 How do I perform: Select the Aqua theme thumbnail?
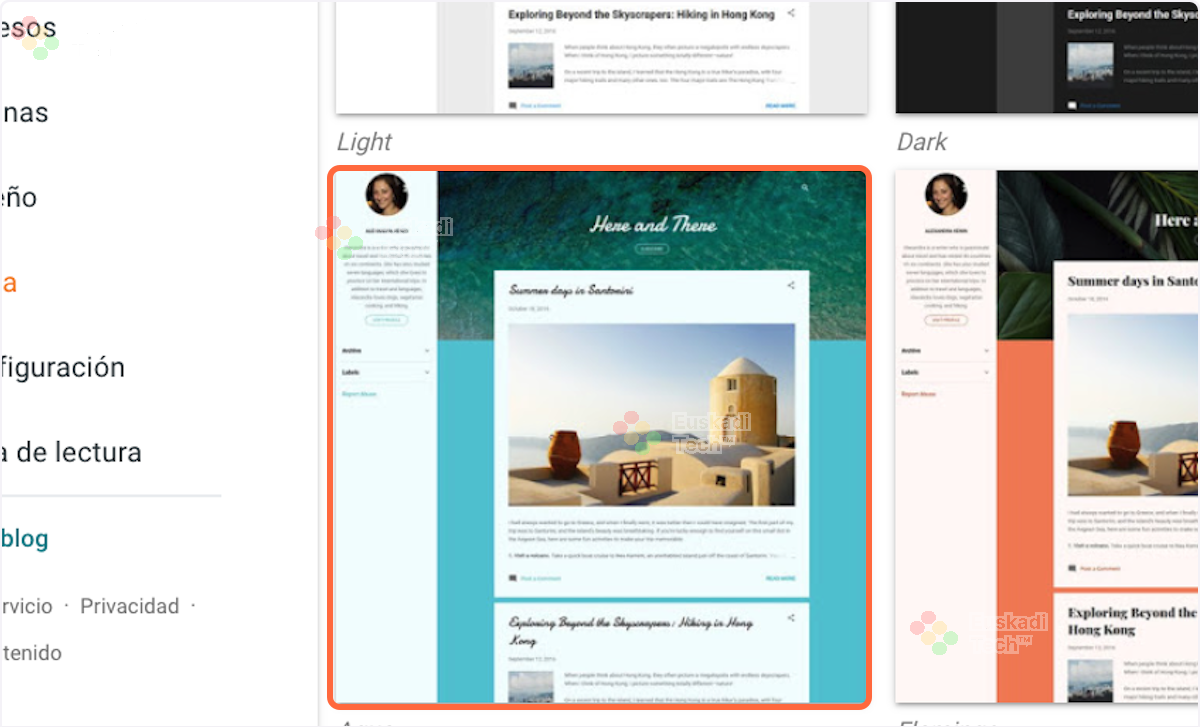600,437
